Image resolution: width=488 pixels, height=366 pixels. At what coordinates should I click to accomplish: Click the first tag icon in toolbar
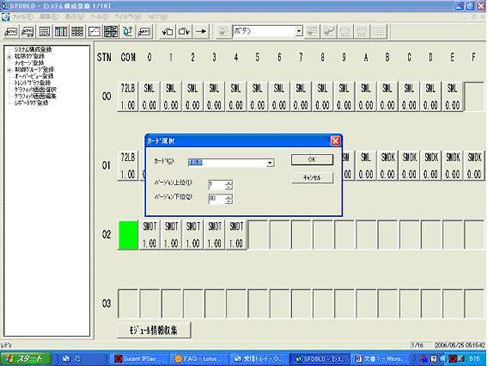coord(11,32)
